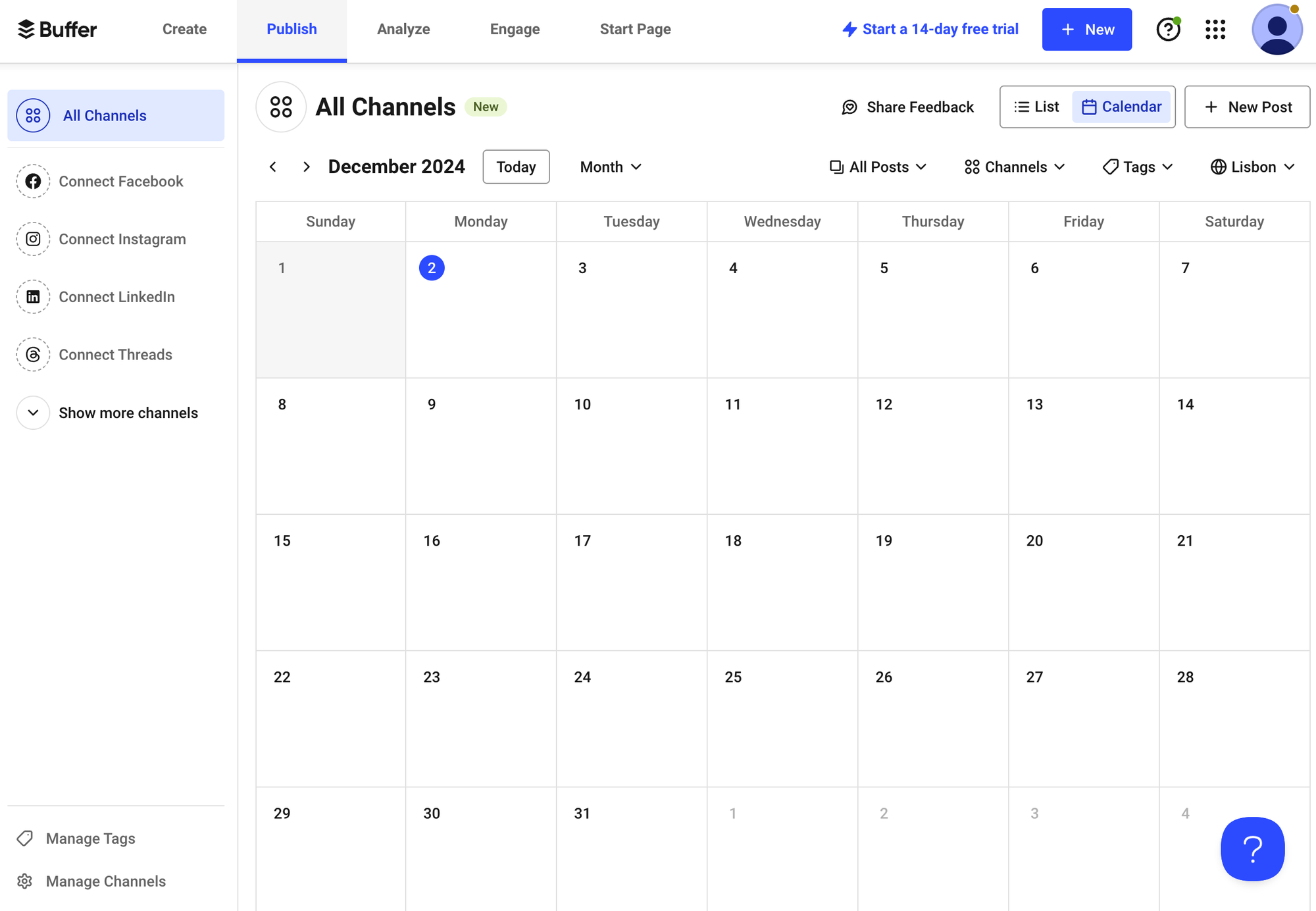
Task: Expand the Month view dropdown
Action: [609, 167]
